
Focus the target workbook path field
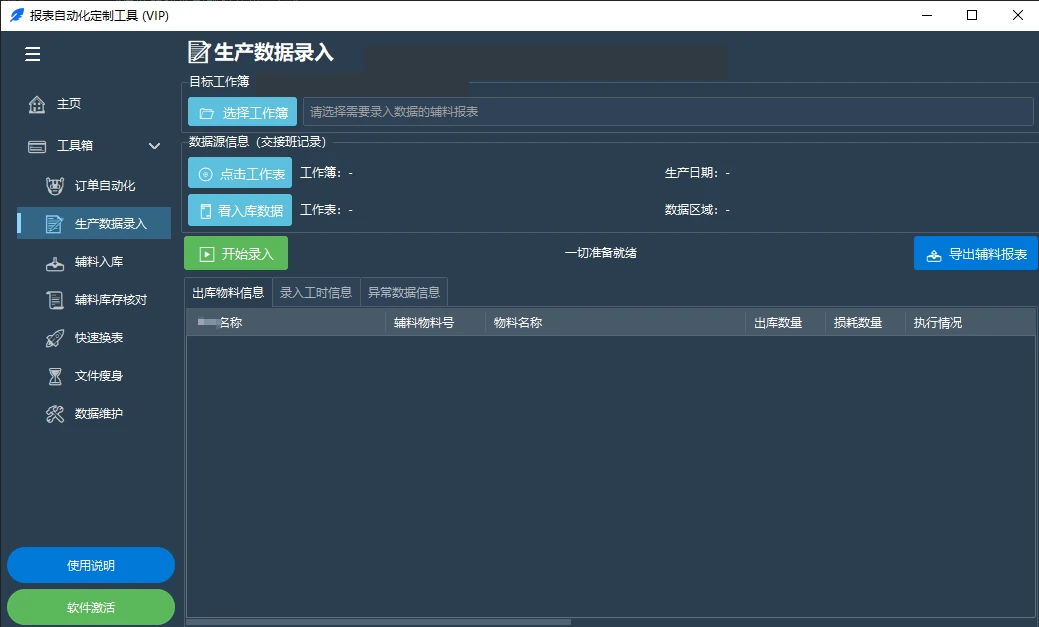pyautogui.click(x=668, y=112)
